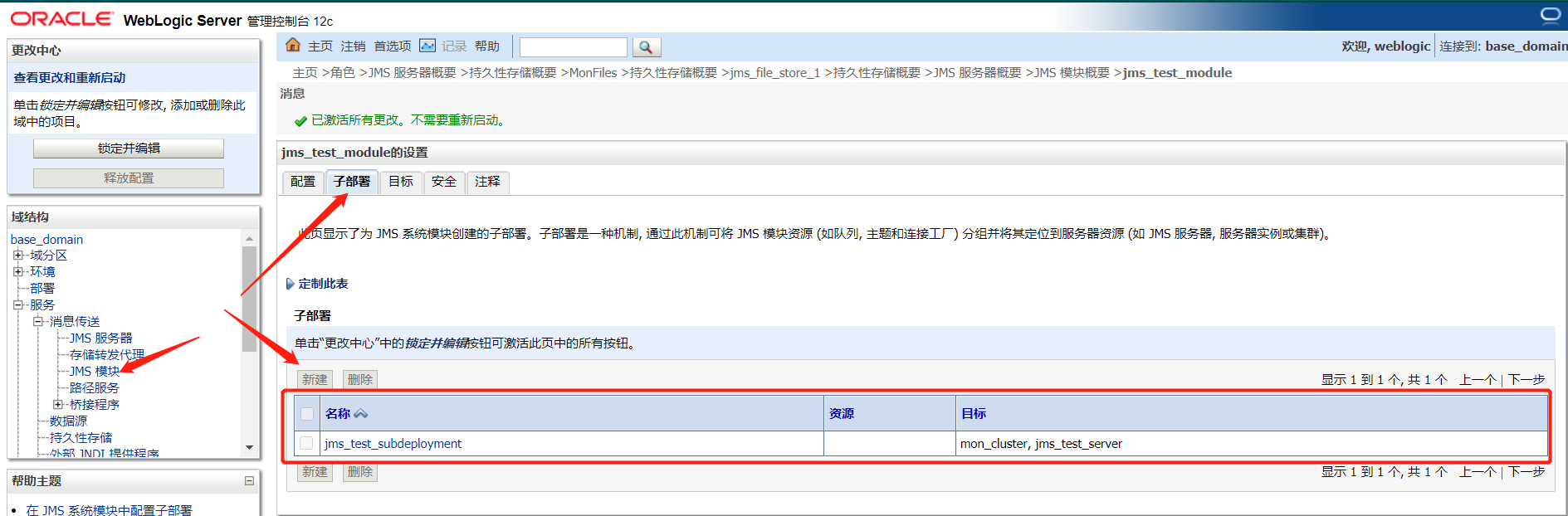
Task: Collapse the 服务 tree node
Action: [18, 305]
